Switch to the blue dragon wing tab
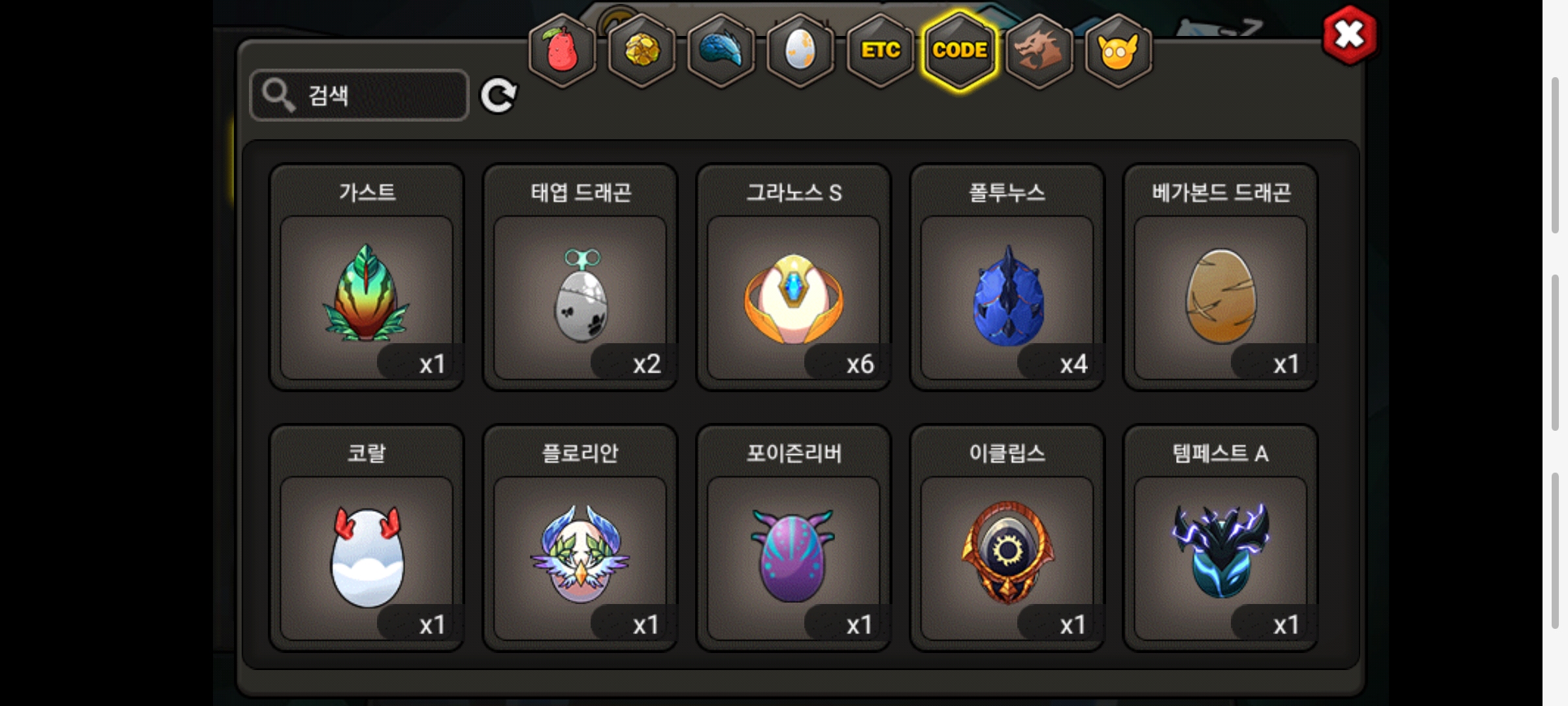Viewport: 1568px width, 706px height. coord(721,51)
